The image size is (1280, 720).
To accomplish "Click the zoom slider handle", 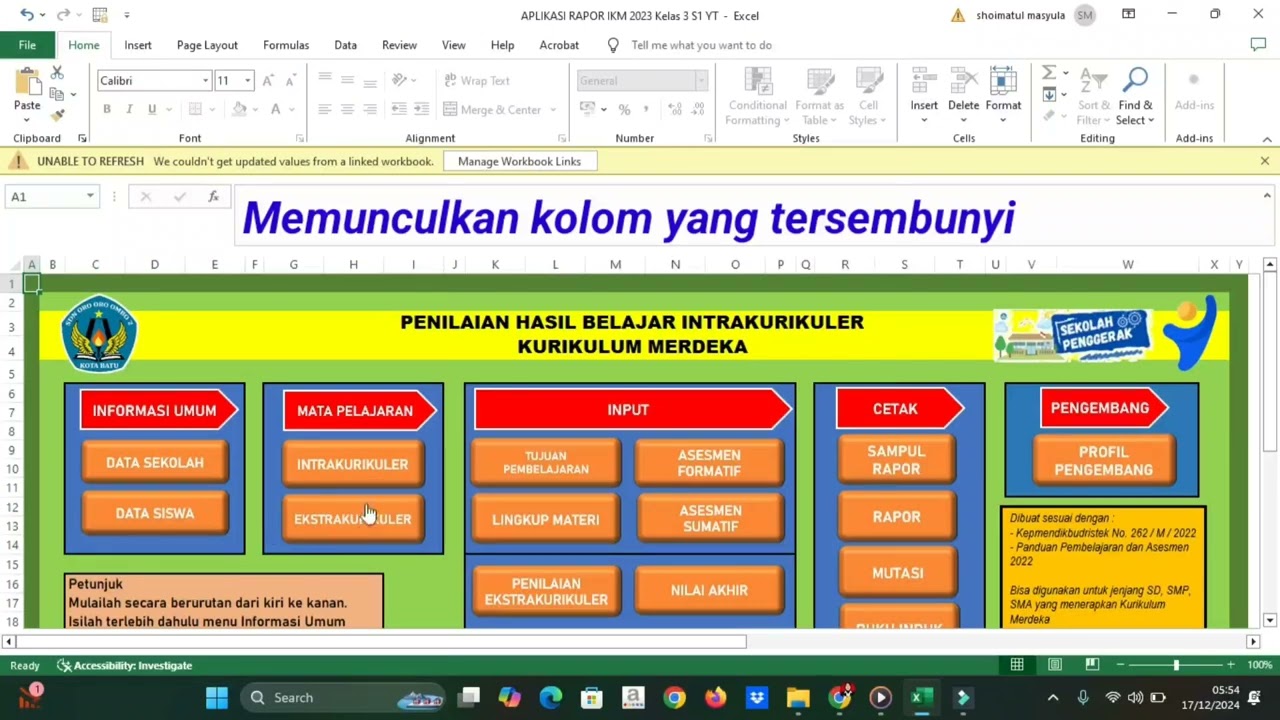I will [1176, 665].
